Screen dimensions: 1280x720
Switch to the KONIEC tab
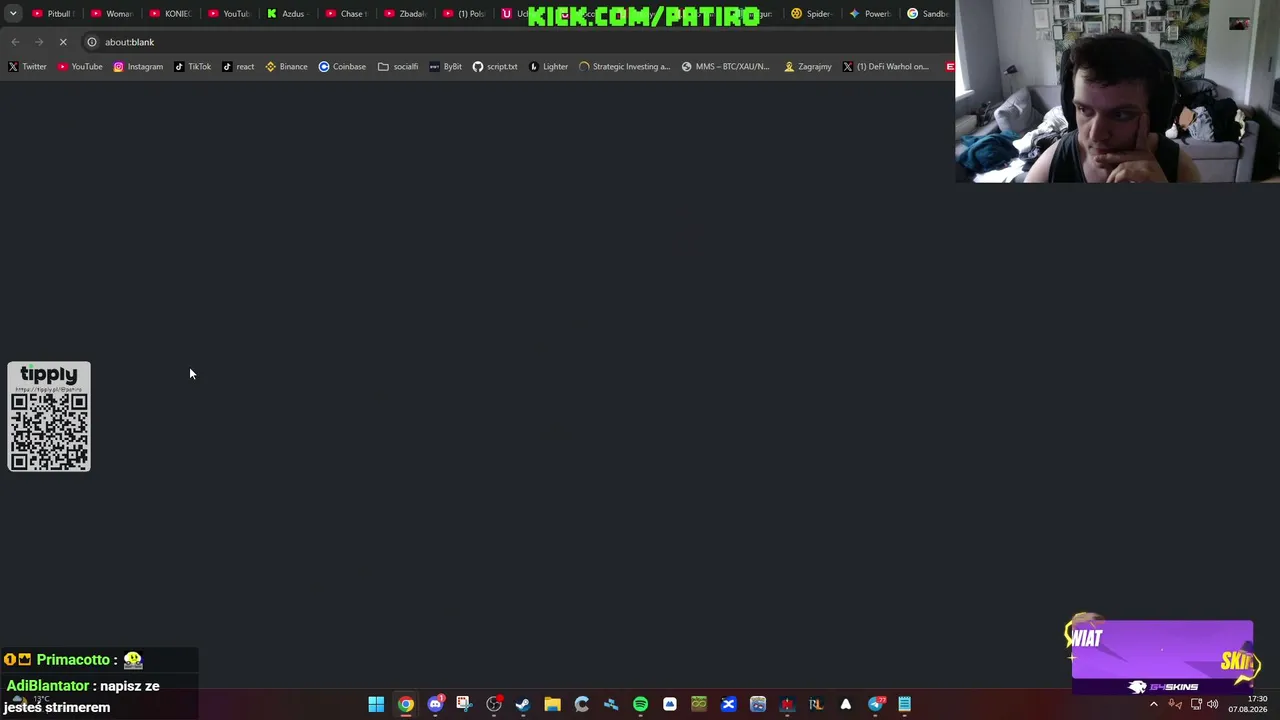tap(170, 14)
